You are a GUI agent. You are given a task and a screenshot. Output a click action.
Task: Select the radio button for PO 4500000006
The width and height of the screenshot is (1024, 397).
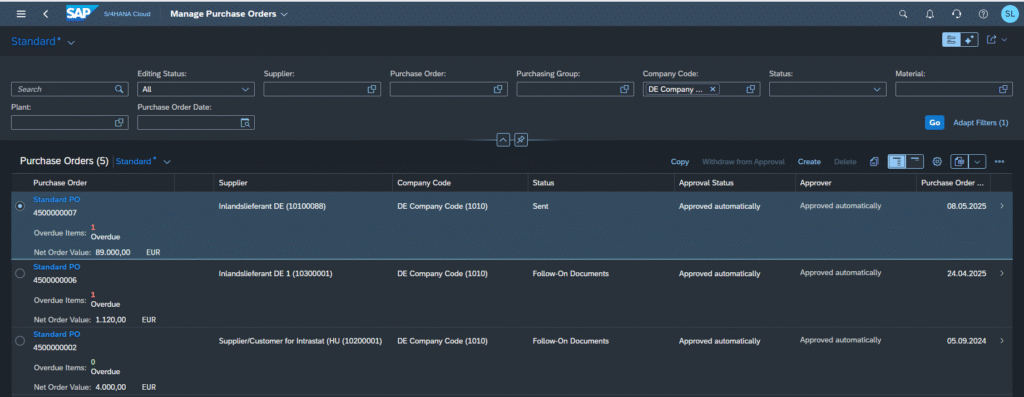point(20,274)
